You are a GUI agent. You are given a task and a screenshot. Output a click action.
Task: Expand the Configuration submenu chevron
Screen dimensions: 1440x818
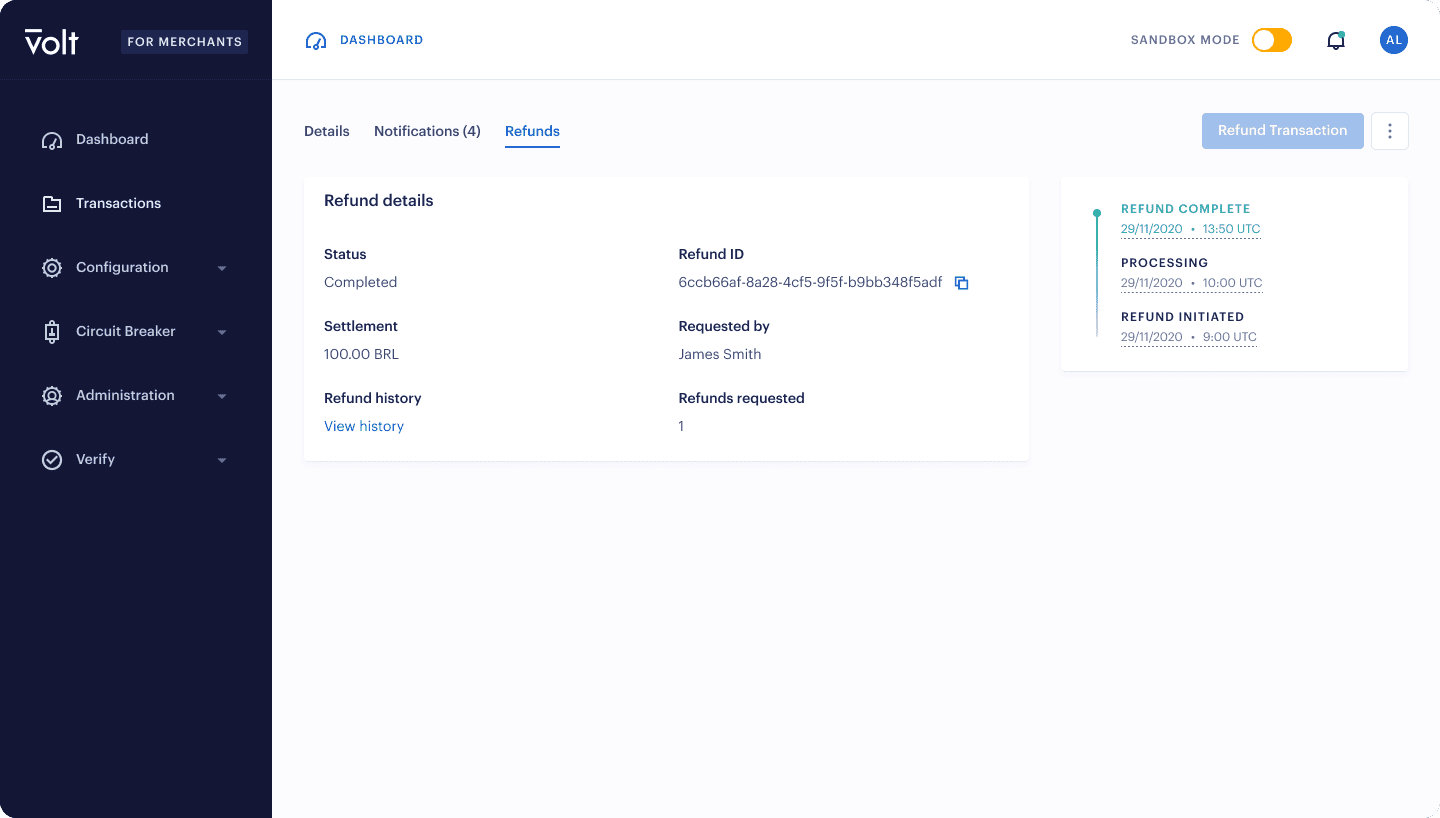[x=222, y=268]
